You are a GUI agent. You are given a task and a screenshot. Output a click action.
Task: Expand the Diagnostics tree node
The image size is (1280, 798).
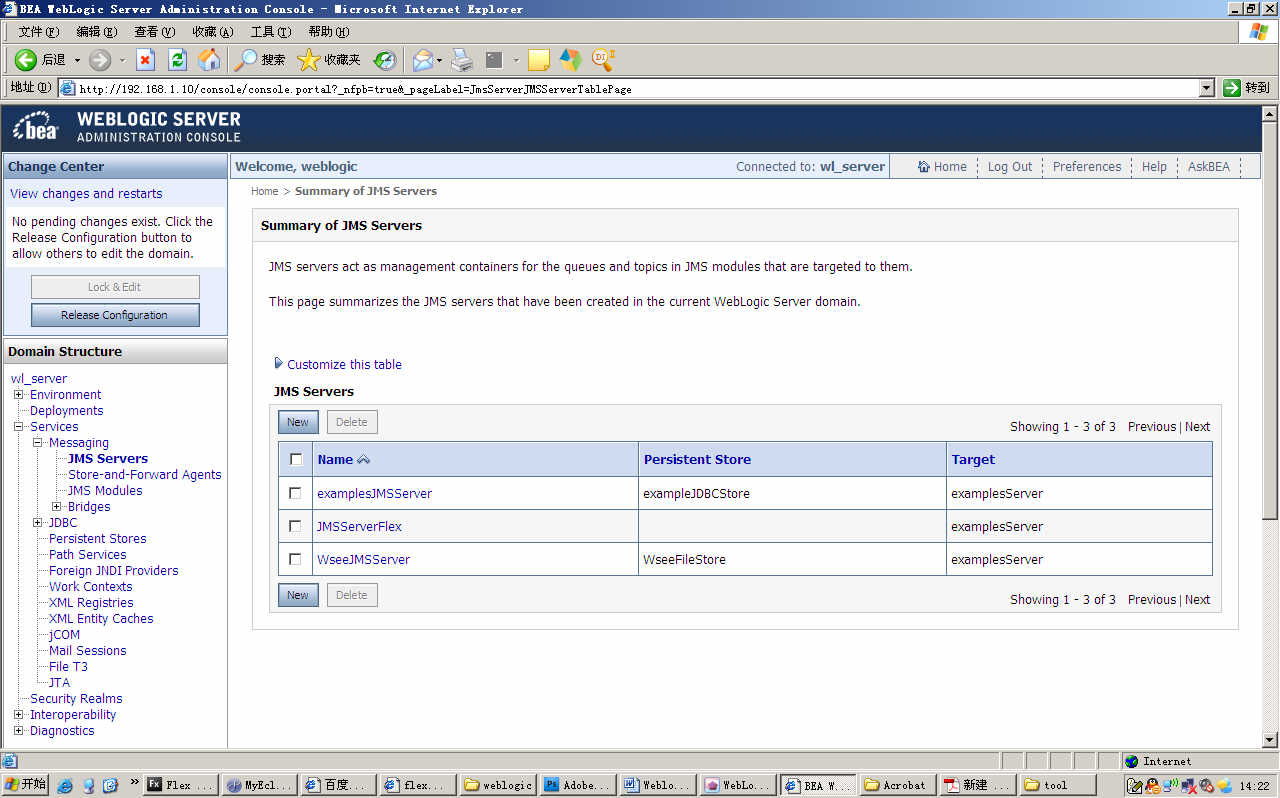18,730
